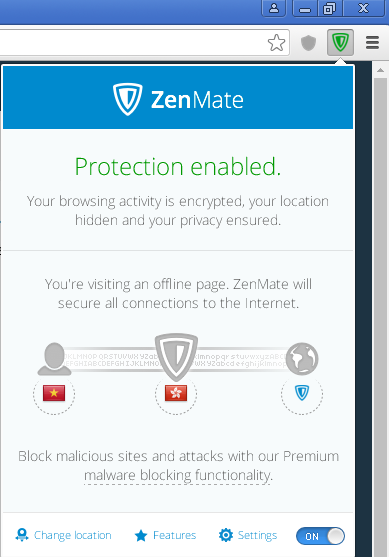The width and height of the screenshot is (389, 557).
Task: Click the ZenMate logo in header
Action: (178, 99)
